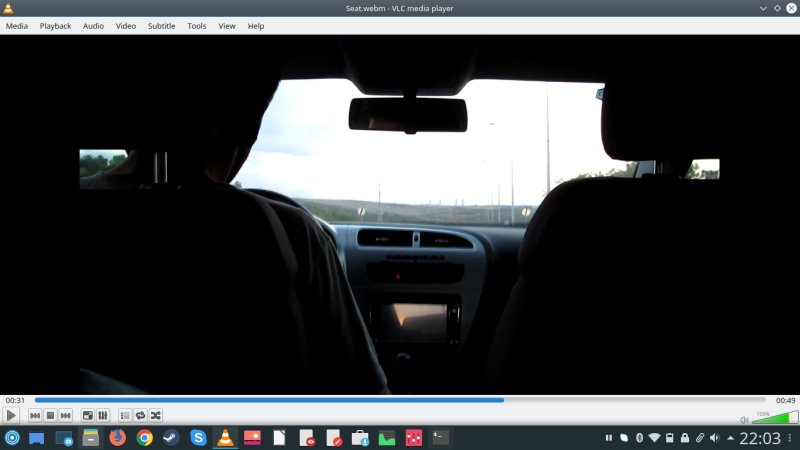Open system volume control in tray
The image size is (800, 450).
click(715, 438)
